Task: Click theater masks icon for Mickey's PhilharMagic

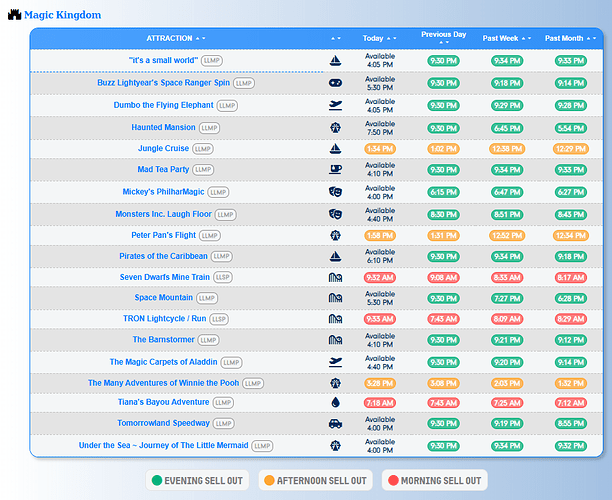Action: click(335, 192)
